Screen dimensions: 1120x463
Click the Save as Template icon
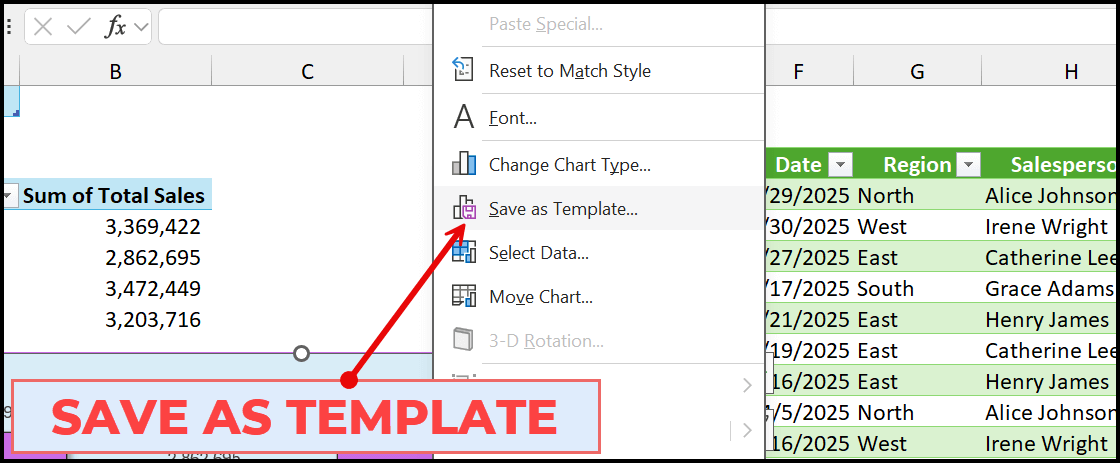463,208
